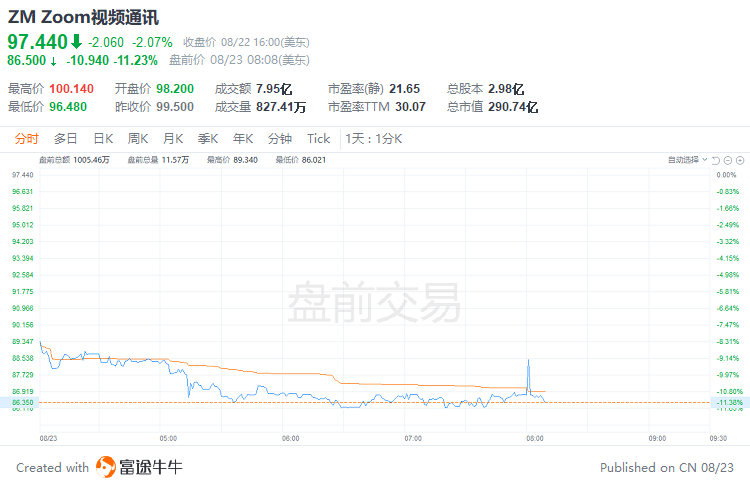750x488 pixels.
Task: Select the Tick tab
Action: pos(319,139)
